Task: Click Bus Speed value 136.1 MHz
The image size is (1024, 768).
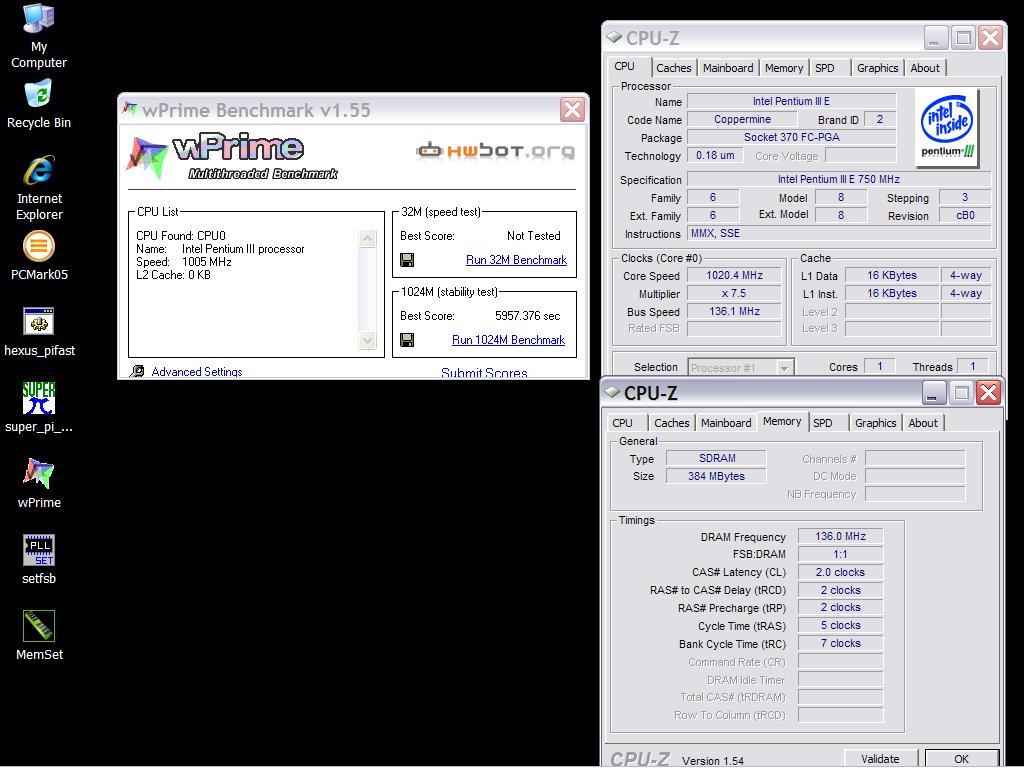Action: pos(734,312)
